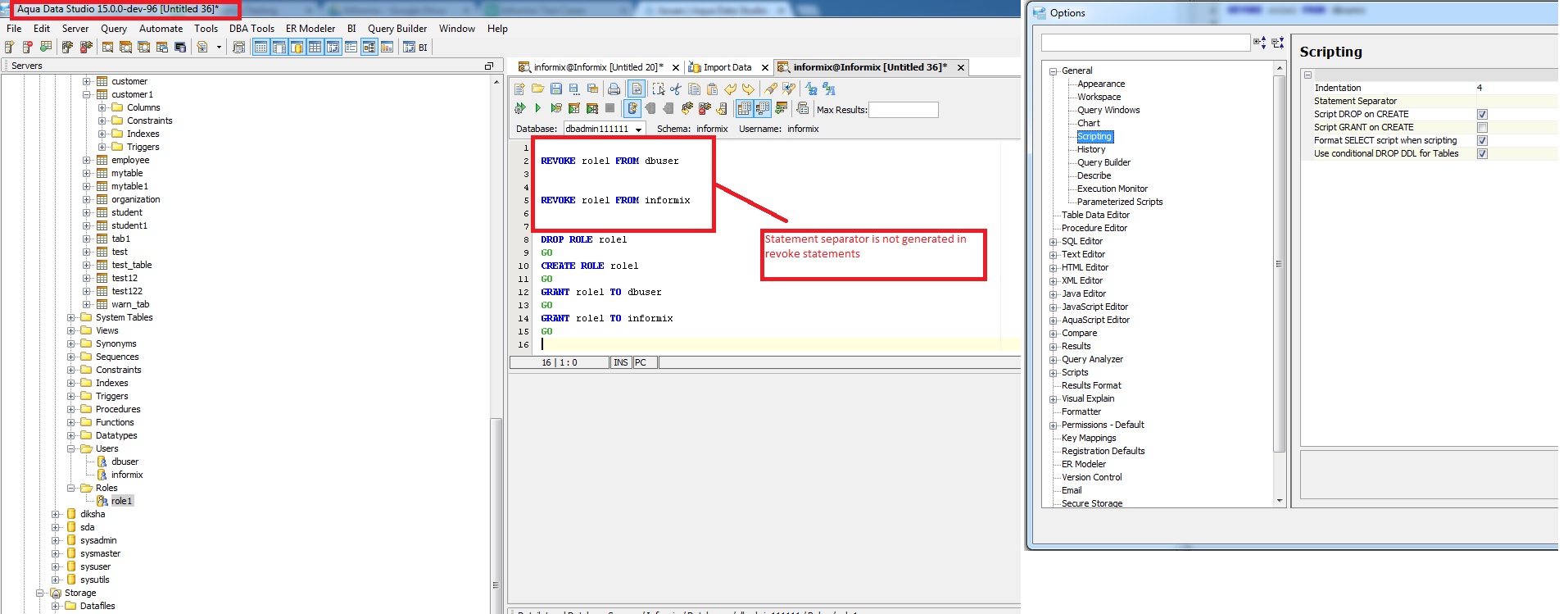This screenshot has height=614, width=1568.
Task: Switch to informix@Informix [Untitled 20] tab
Action: click(x=598, y=67)
